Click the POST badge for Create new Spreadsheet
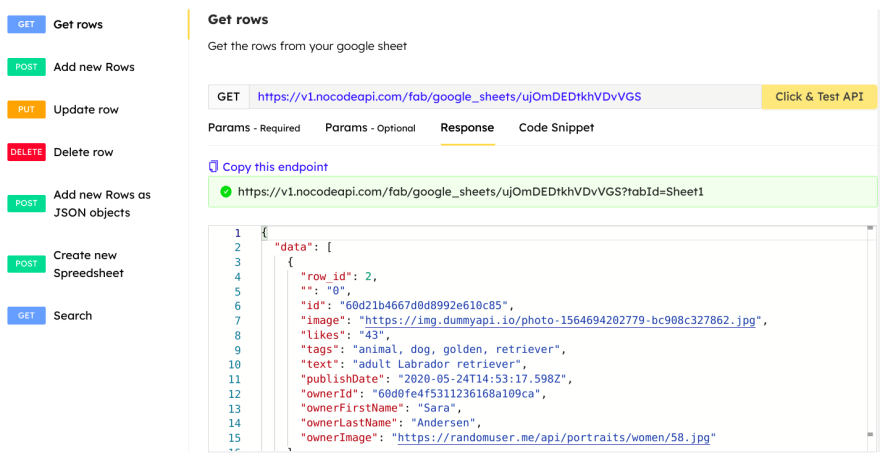This screenshot has width=880, height=464. 26,264
